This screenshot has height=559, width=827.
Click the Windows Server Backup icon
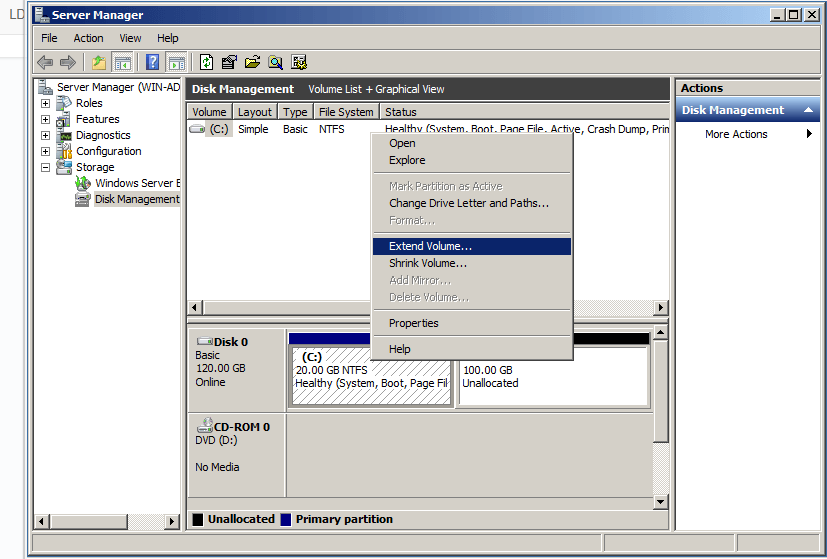[83, 183]
